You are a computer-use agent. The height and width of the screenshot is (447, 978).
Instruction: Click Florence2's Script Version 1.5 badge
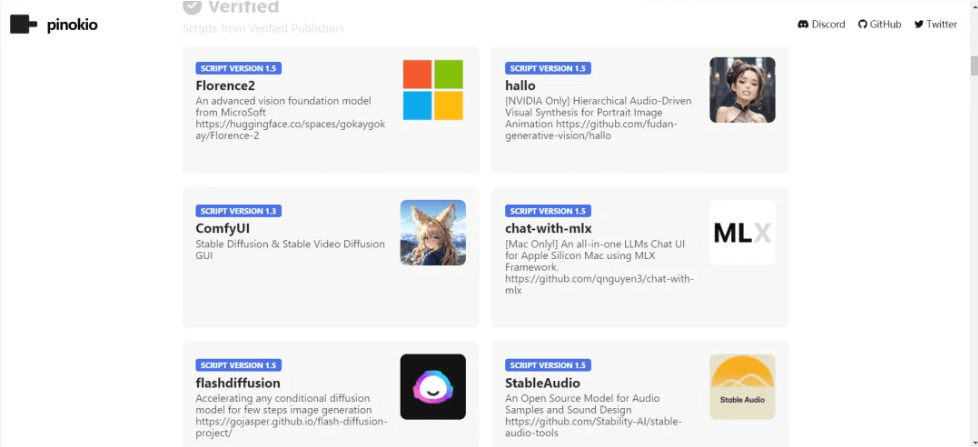238,69
